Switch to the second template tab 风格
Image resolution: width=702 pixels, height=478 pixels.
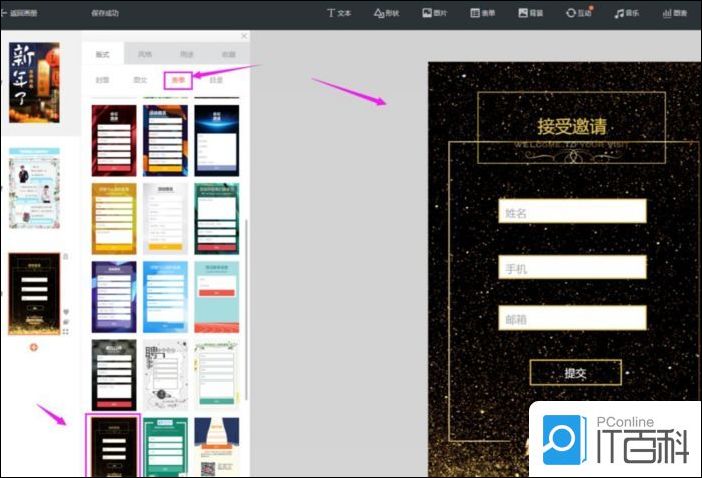pos(145,54)
